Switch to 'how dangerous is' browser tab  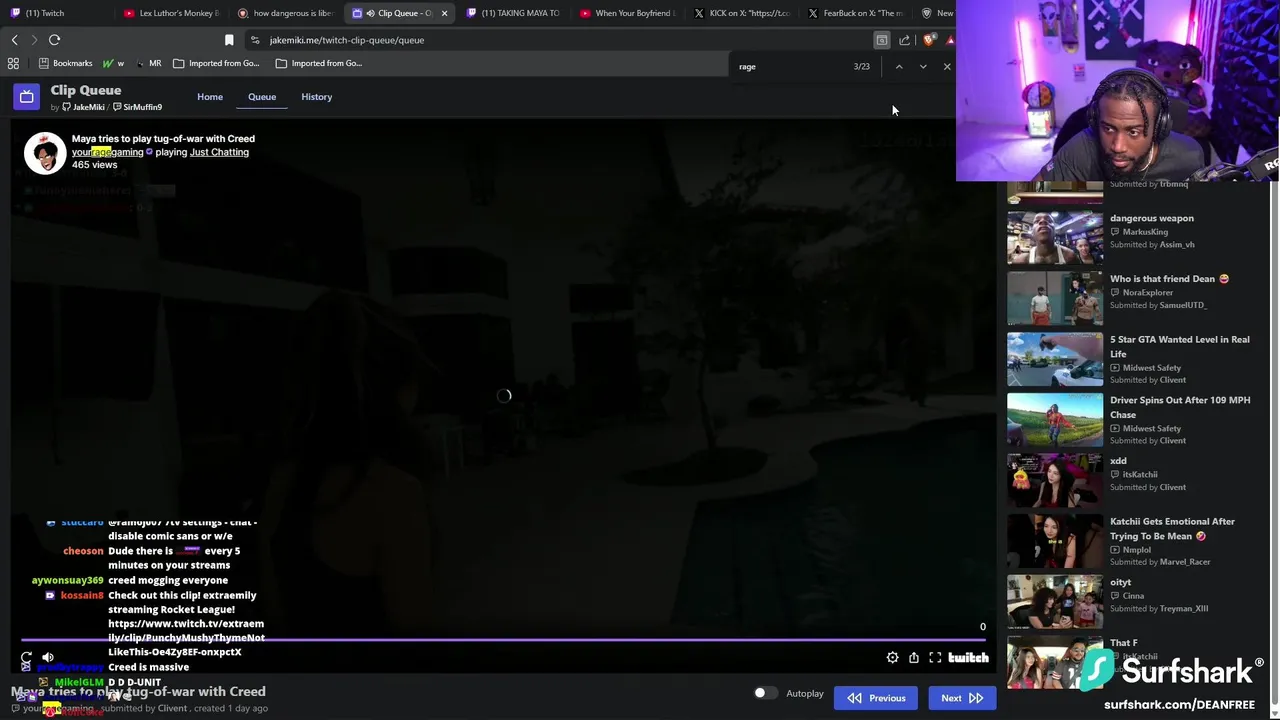coord(285,13)
